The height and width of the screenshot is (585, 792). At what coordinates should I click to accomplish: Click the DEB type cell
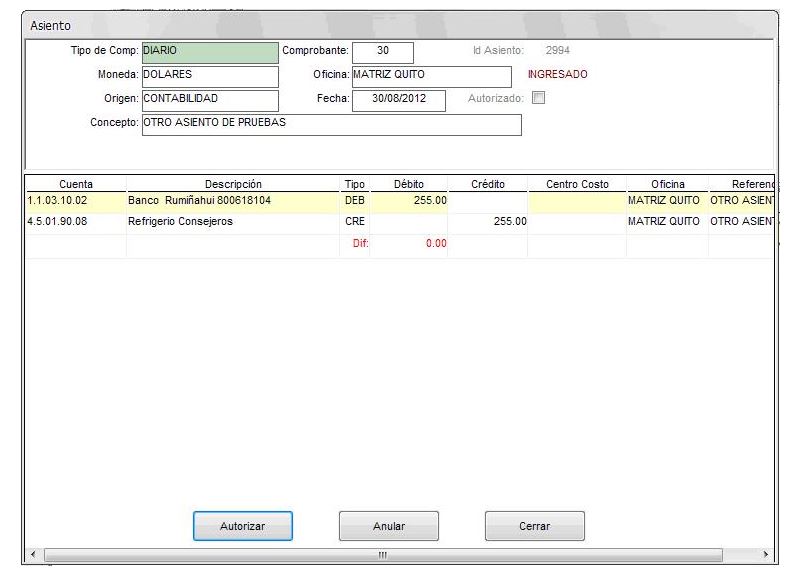tap(355, 201)
